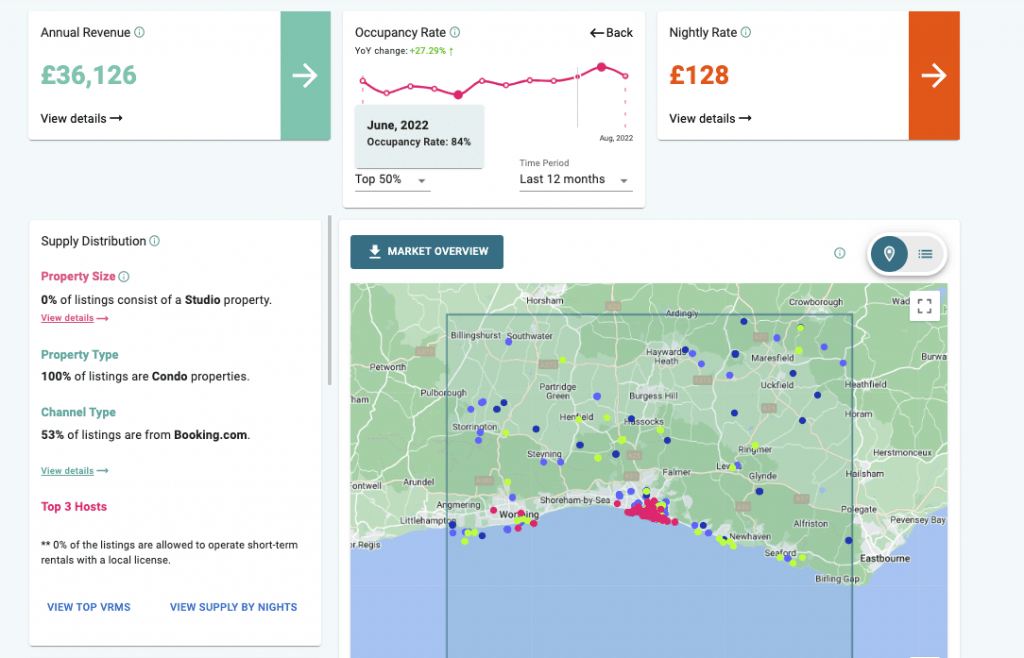Screen dimensions: 1024x658
Task: Click the Supply Distribution info icon
Action: click(155, 241)
